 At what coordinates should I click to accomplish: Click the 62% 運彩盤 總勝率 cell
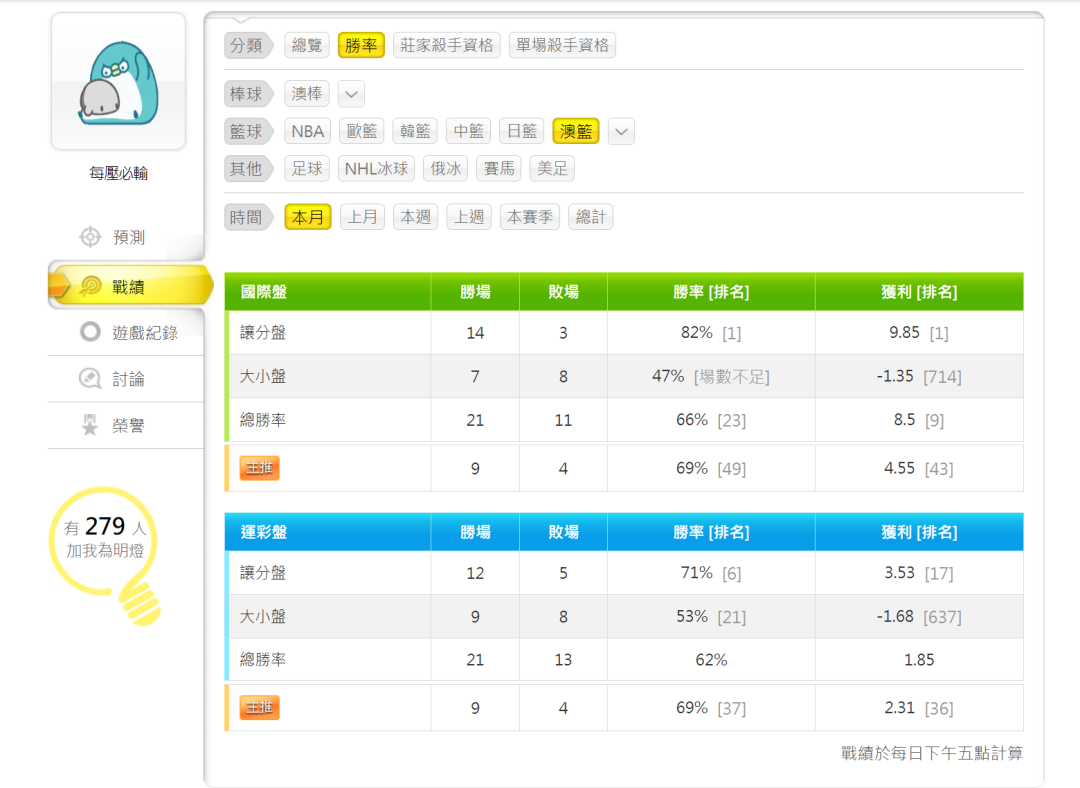pos(712,660)
